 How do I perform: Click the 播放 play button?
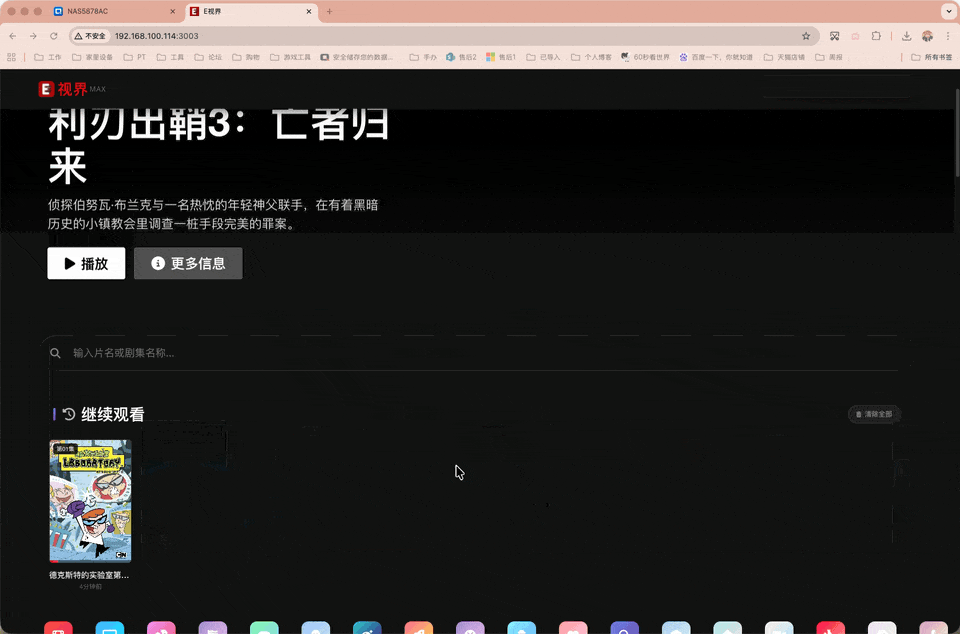(x=85, y=263)
